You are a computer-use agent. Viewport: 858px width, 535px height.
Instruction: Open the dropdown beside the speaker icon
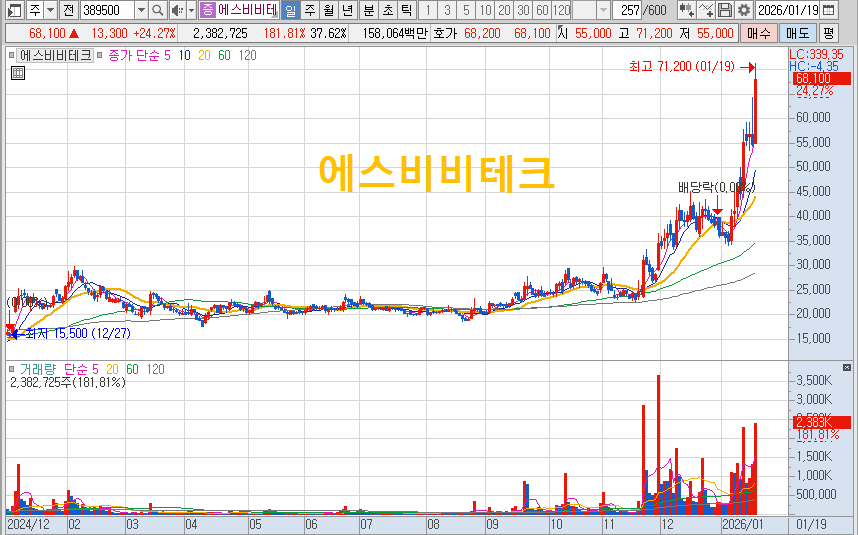point(191,10)
